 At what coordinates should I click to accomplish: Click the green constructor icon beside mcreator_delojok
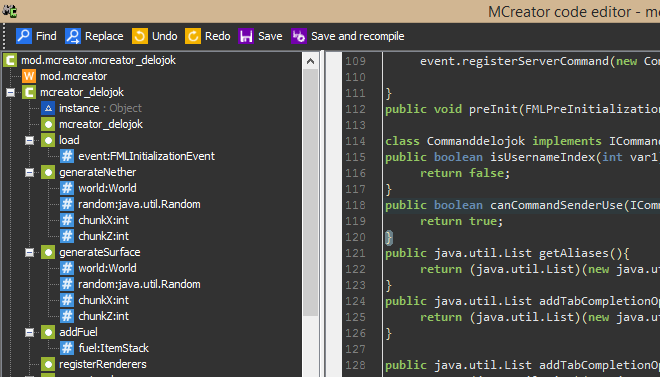coord(48,124)
